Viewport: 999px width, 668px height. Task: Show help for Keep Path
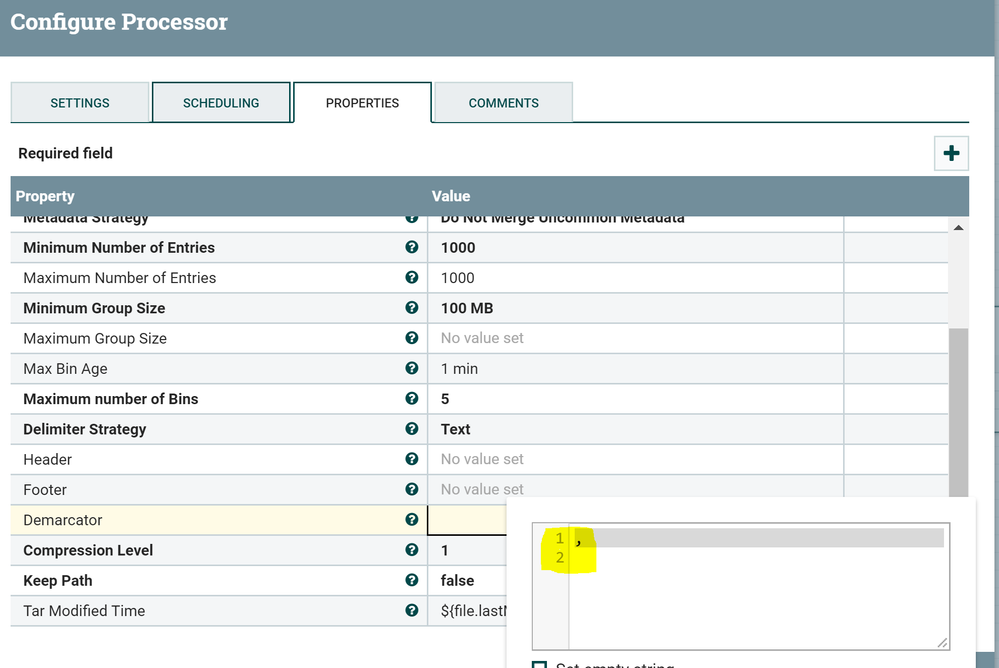pyautogui.click(x=412, y=580)
